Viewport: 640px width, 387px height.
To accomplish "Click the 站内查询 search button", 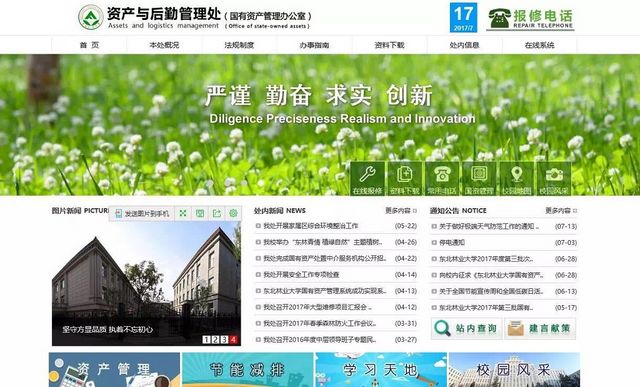I will (x=467, y=328).
